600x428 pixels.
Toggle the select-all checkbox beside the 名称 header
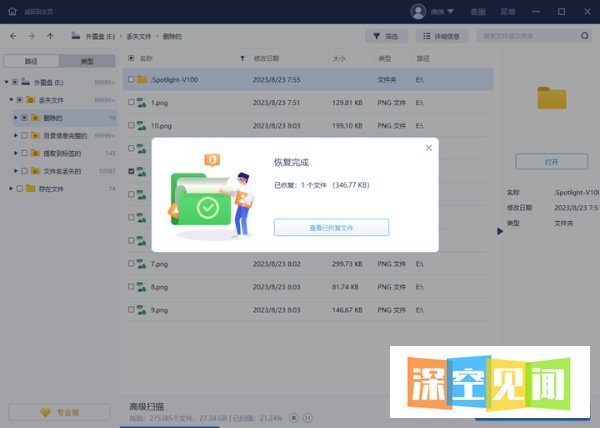[x=131, y=58]
